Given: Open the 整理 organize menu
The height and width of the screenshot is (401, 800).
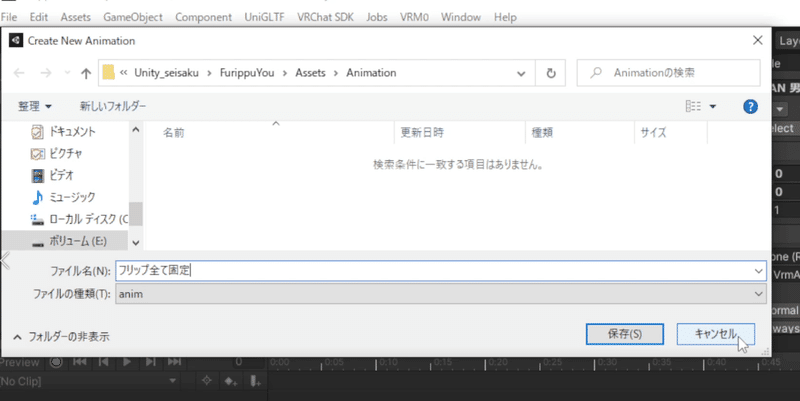Looking at the screenshot, I should point(35,106).
